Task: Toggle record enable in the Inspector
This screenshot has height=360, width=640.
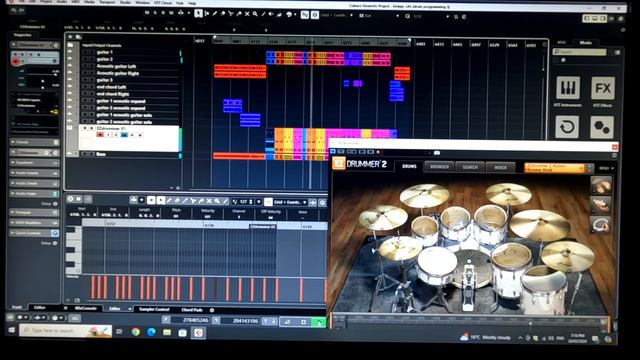Action: tap(16, 62)
